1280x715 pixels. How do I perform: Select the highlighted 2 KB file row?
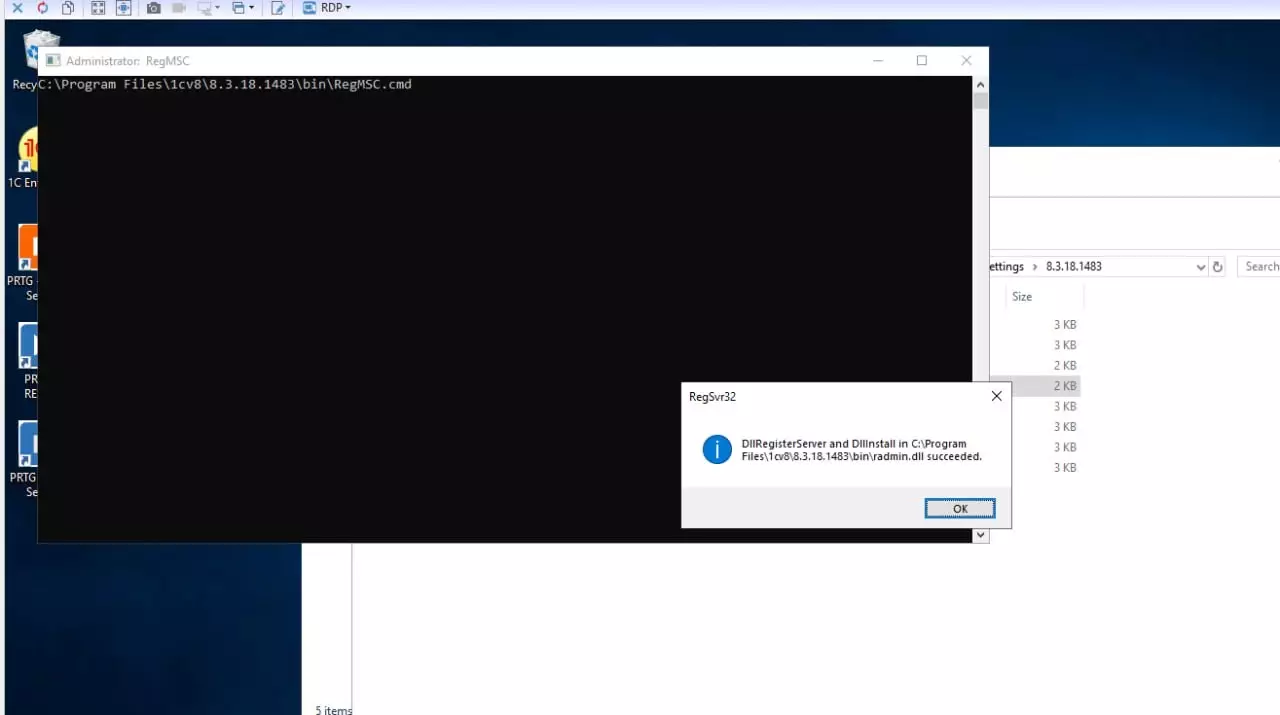point(1035,386)
